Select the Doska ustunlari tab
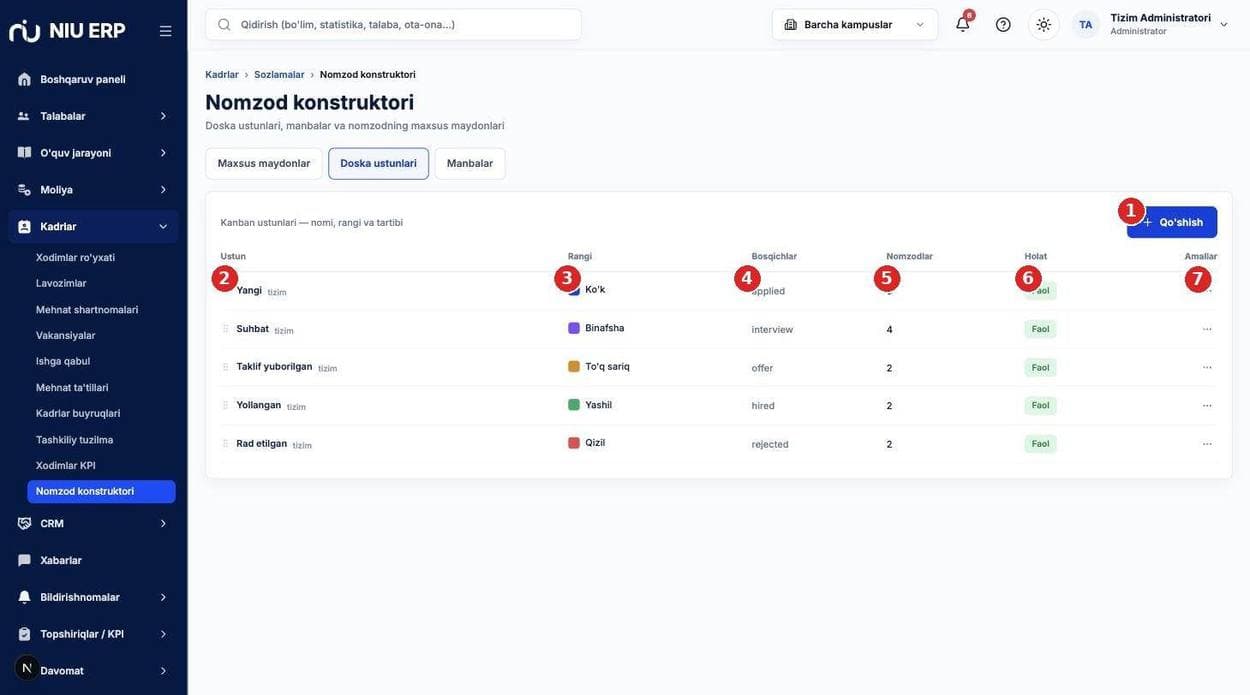The width and height of the screenshot is (1250, 695). coord(378,164)
